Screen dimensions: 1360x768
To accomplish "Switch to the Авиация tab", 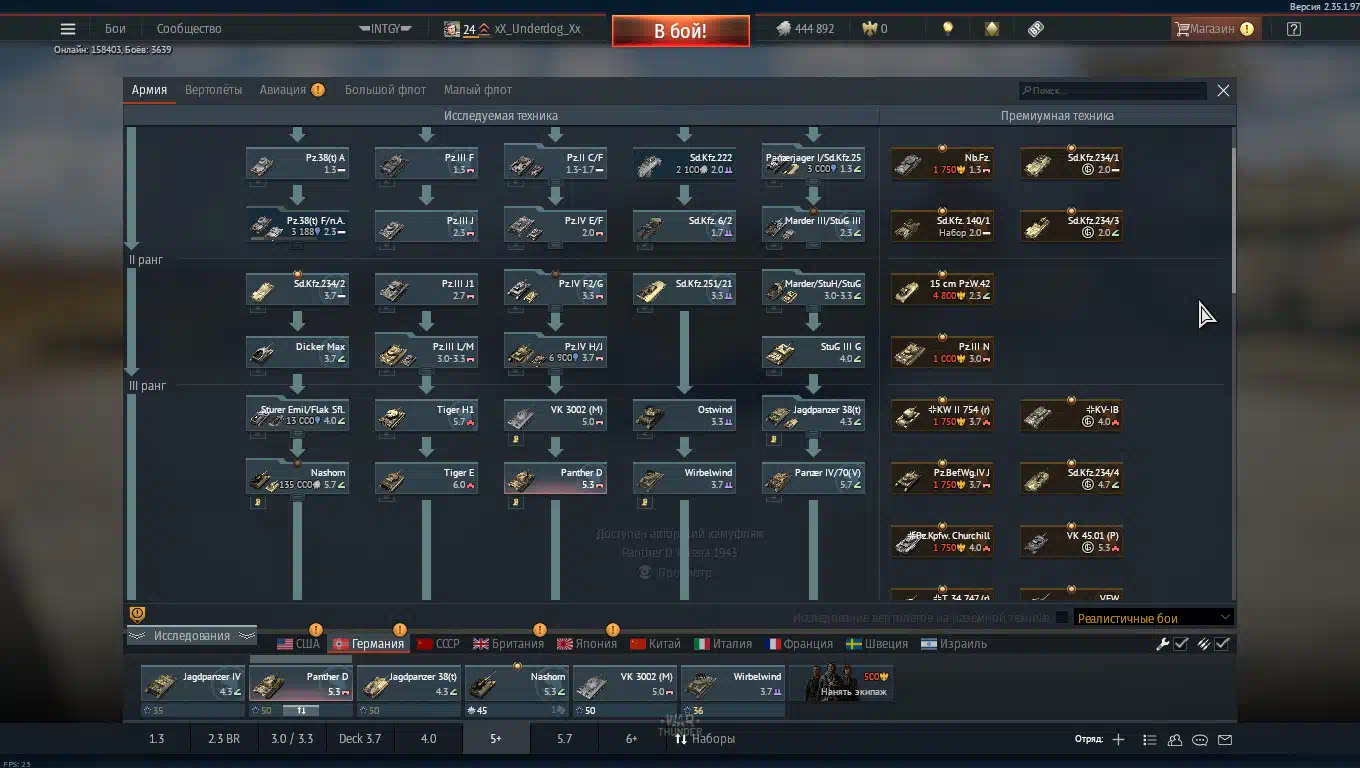I will coord(283,90).
